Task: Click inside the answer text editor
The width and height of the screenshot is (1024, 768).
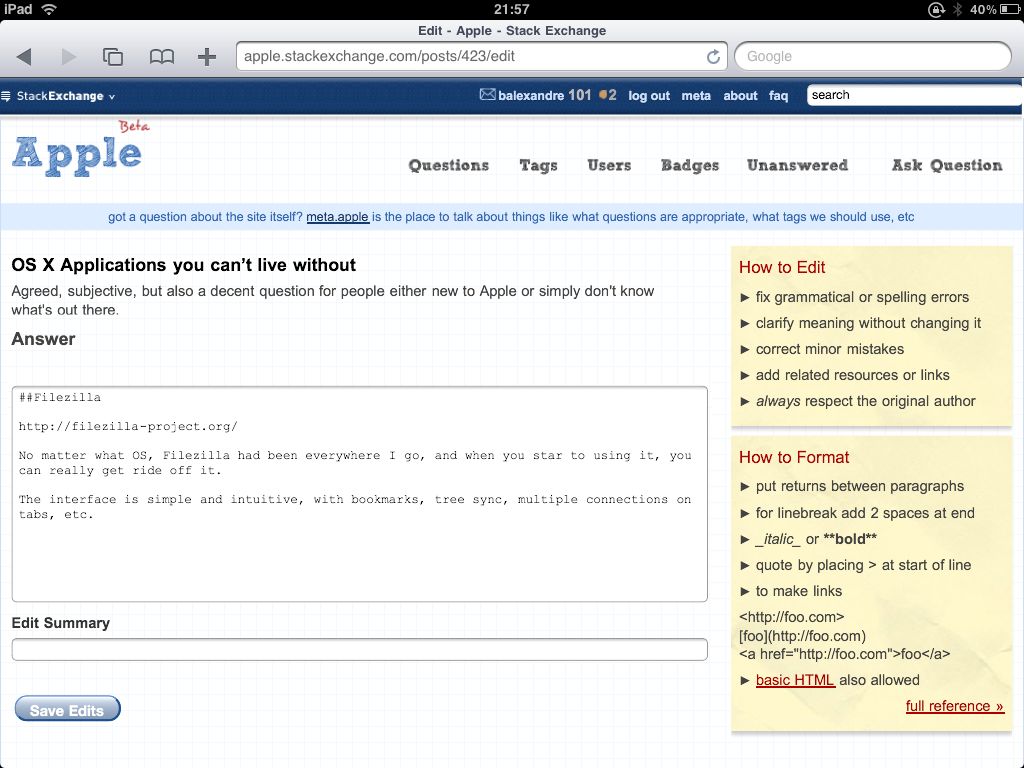Action: click(x=359, y=494)
